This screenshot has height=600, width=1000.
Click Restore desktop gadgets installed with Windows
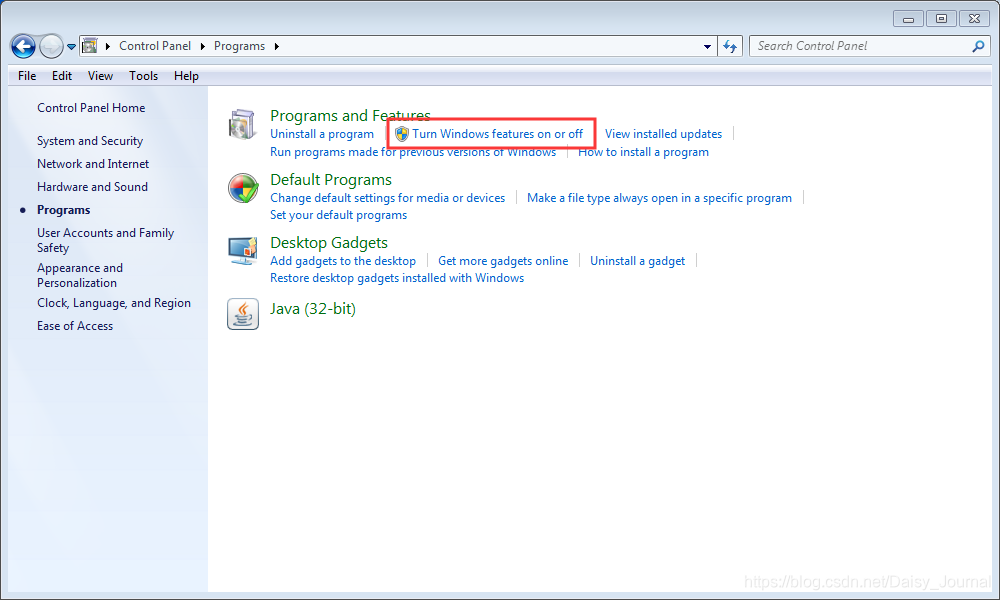pos(397,278)
